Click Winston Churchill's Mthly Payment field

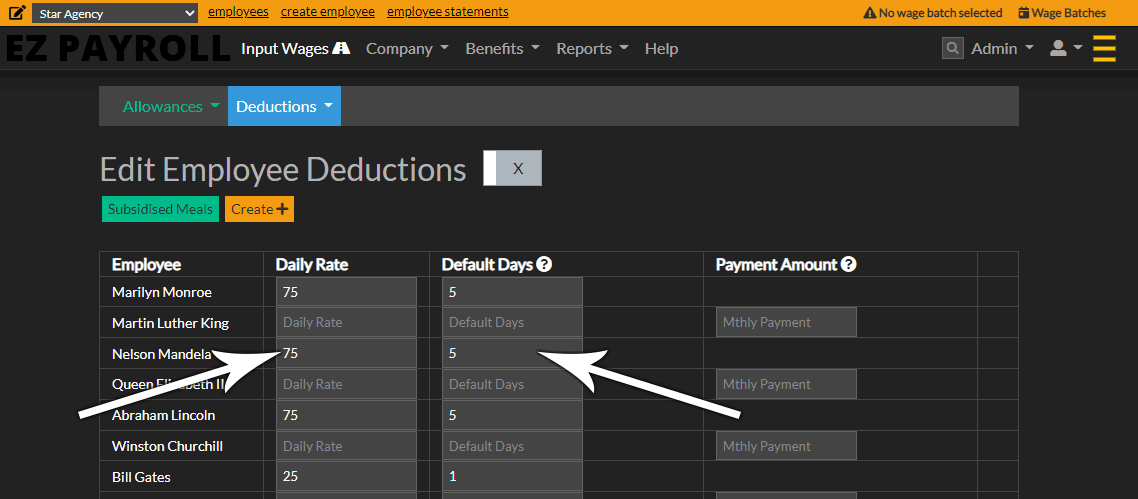(786, 446)
